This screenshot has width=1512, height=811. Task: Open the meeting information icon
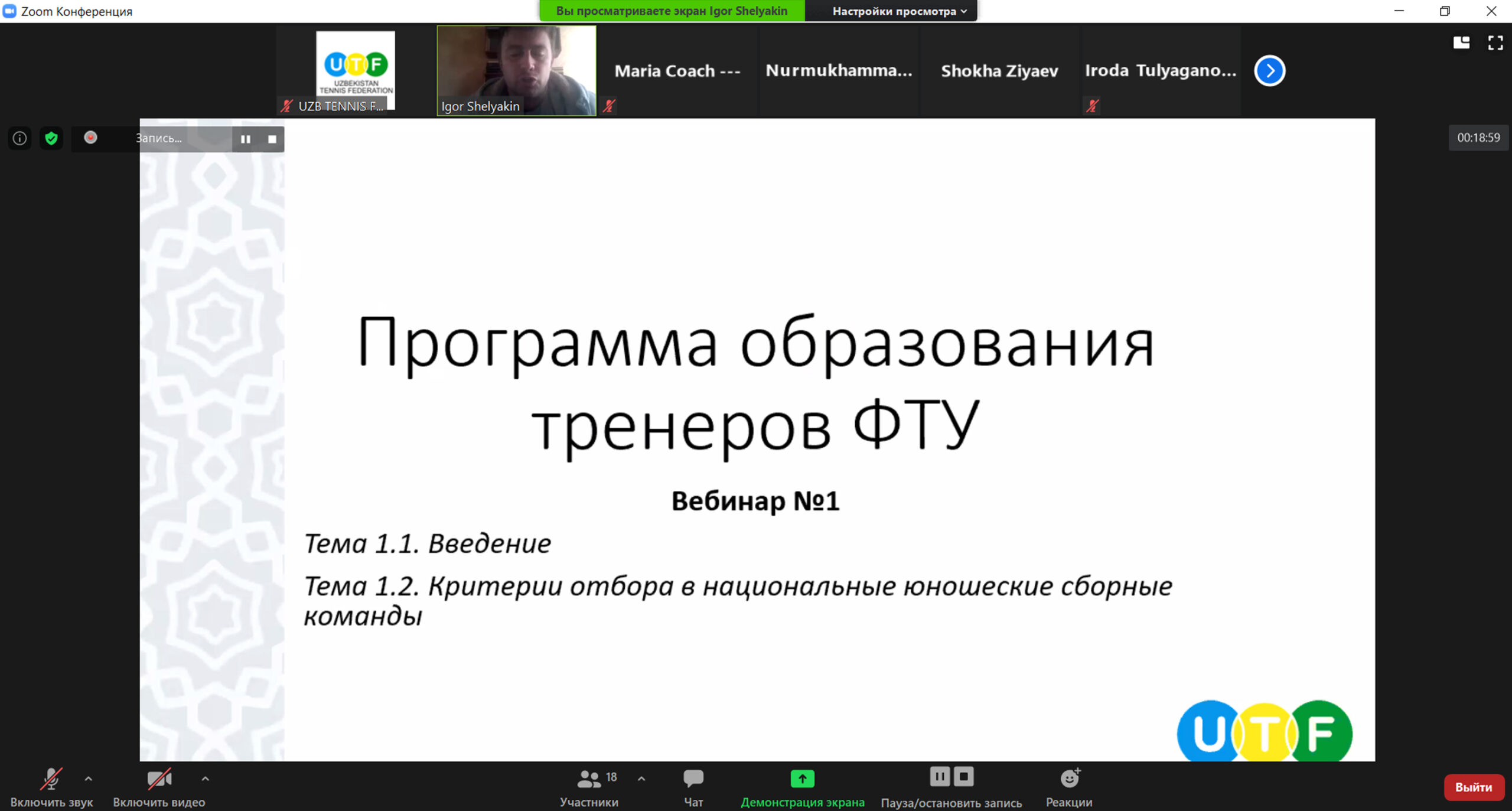pos(19,138)
